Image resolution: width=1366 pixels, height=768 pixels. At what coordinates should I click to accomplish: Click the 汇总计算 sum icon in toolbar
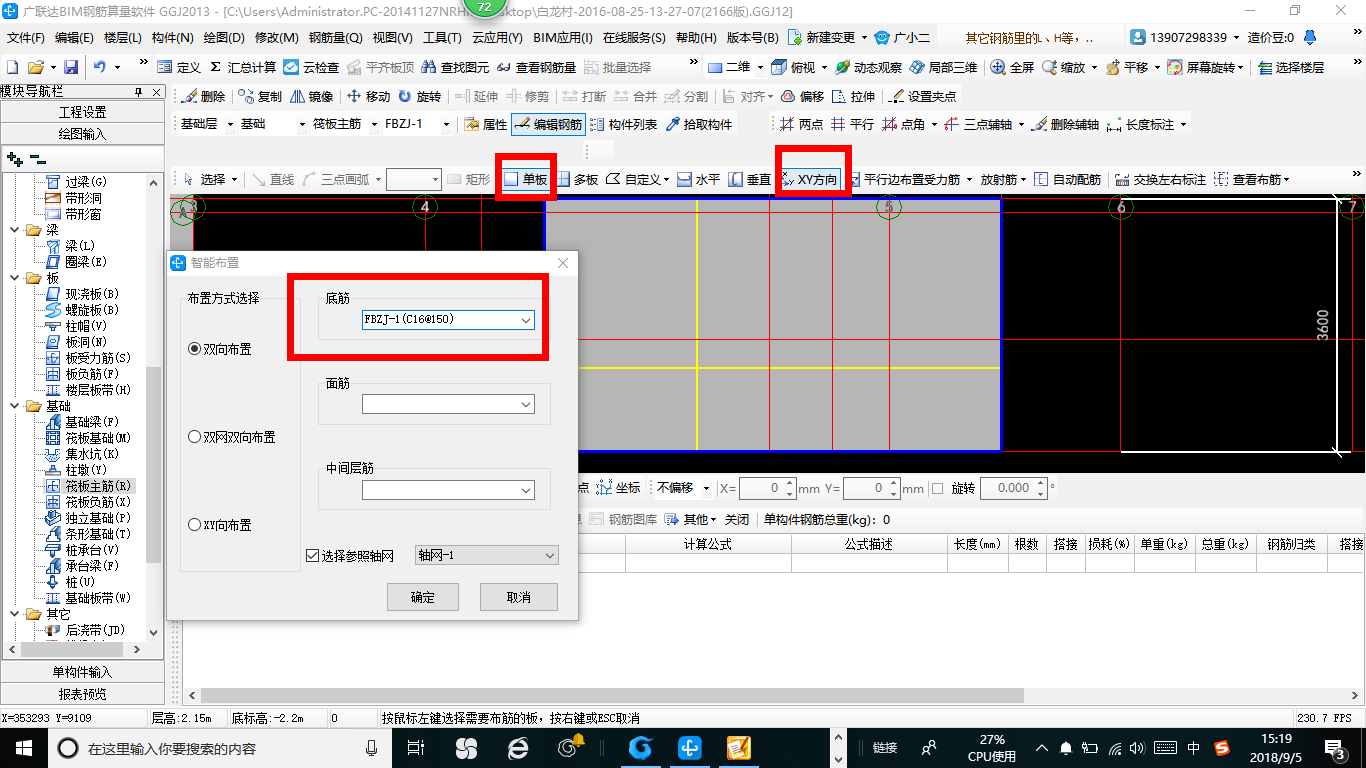click(x=242, y=67)
